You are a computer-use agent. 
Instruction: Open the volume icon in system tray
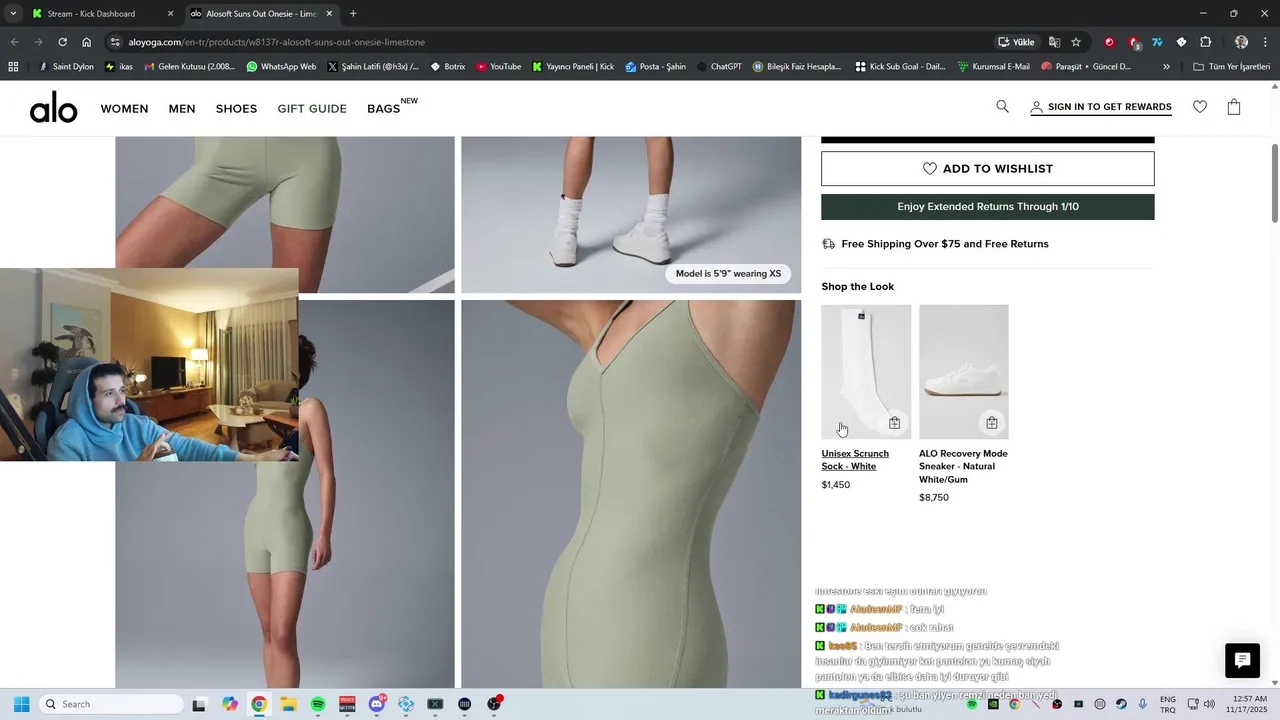click(x=1209, y=704)
